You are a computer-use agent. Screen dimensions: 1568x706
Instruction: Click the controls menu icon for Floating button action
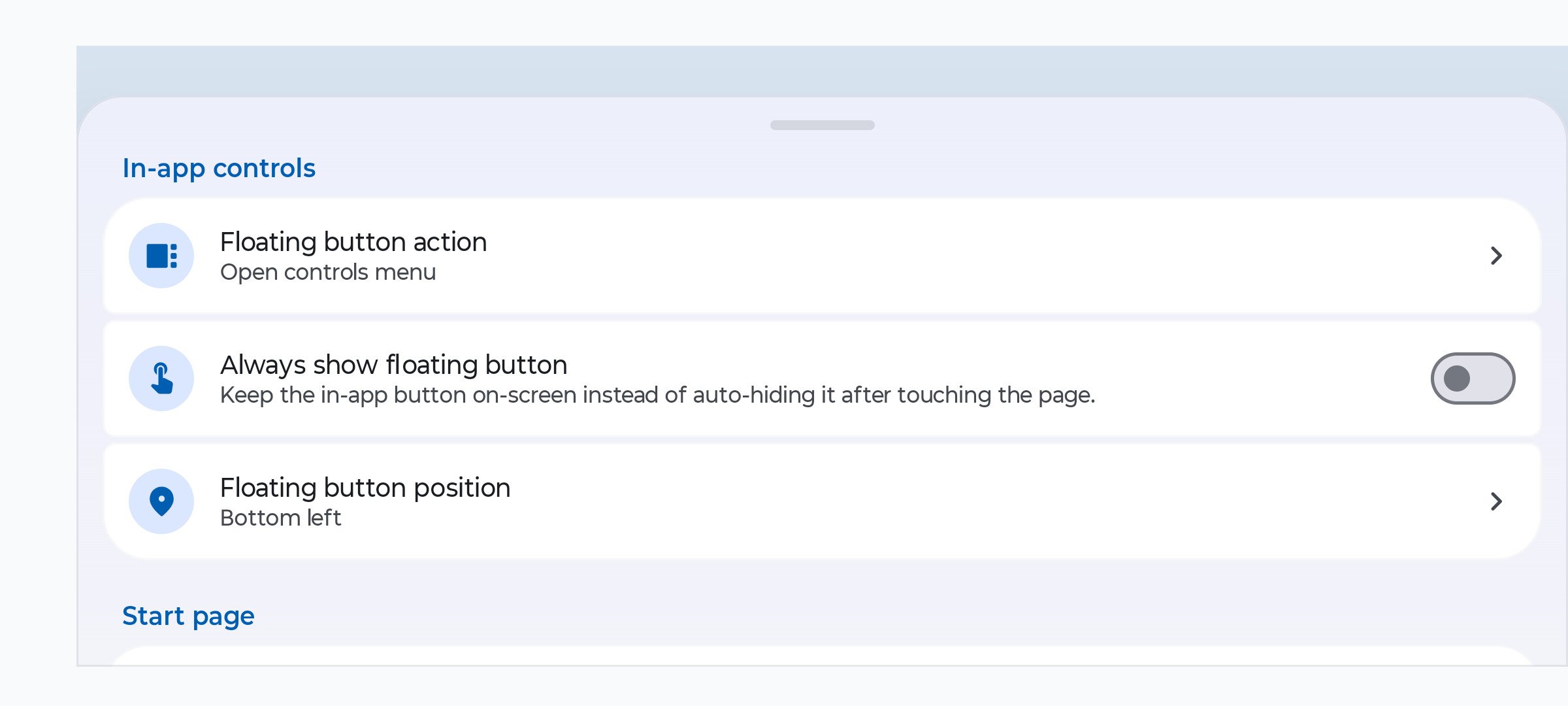[x=161, y=256]
